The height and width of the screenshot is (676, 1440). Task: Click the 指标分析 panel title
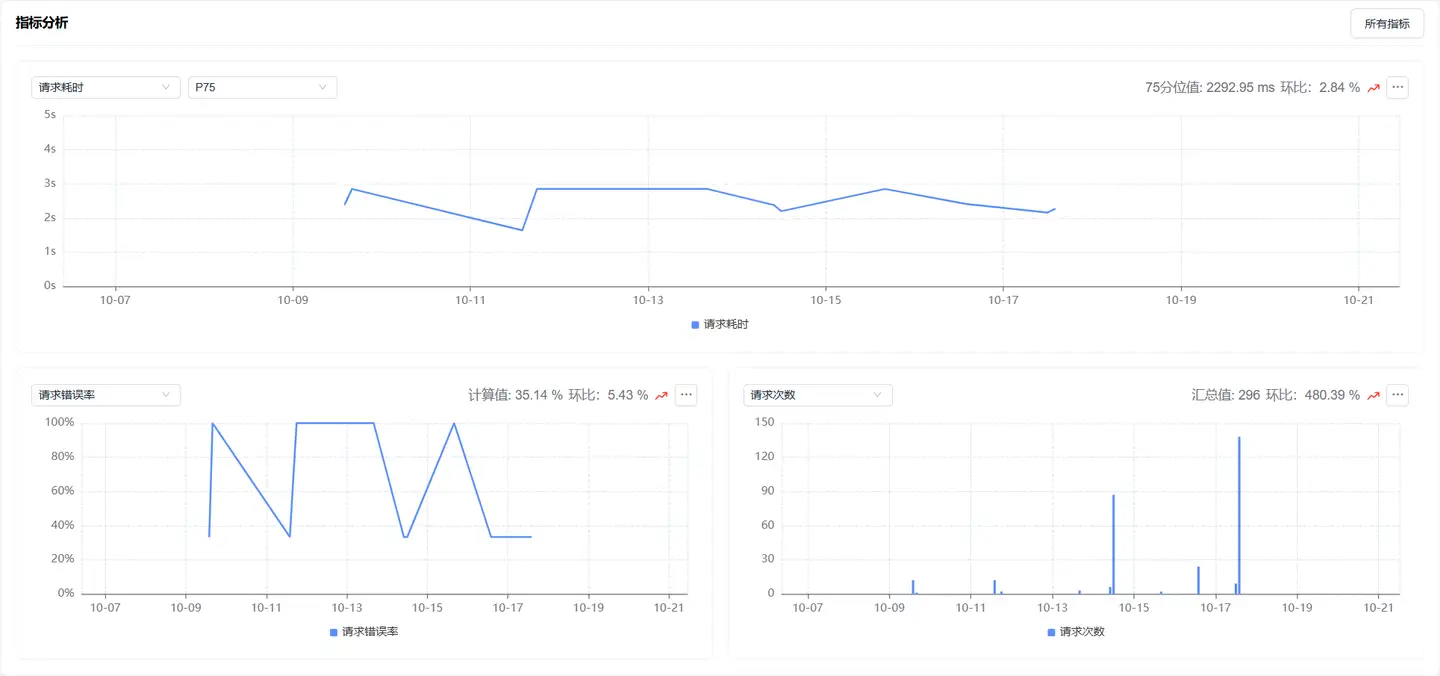[x=42, y=23]
